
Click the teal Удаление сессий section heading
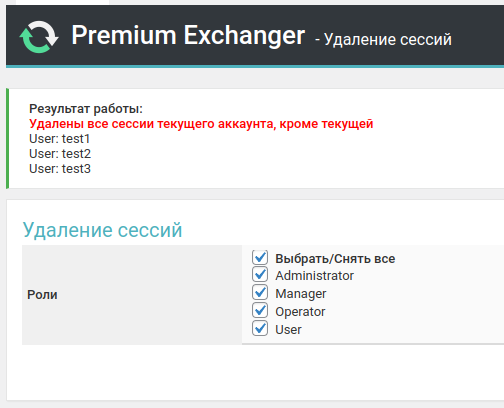point(102,230)
